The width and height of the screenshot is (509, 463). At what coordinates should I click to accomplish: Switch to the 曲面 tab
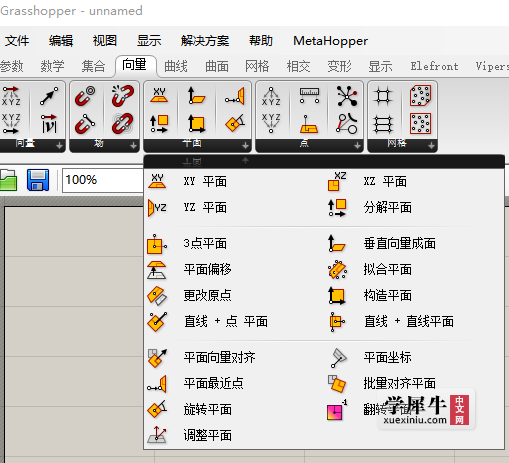217,66
